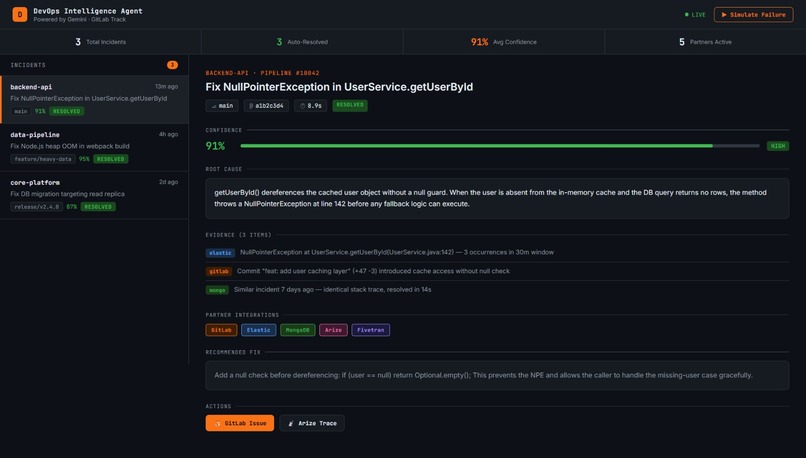Click the 13m ago timestamp

167,86
